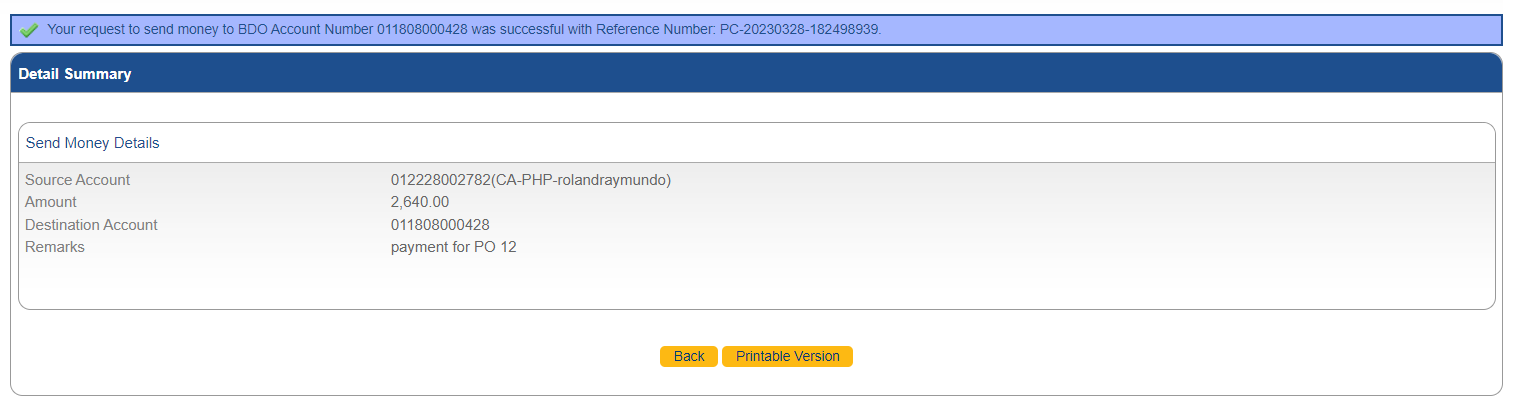Open the Printable Version
The image size is (1513, 407).
tap(787, 356)
